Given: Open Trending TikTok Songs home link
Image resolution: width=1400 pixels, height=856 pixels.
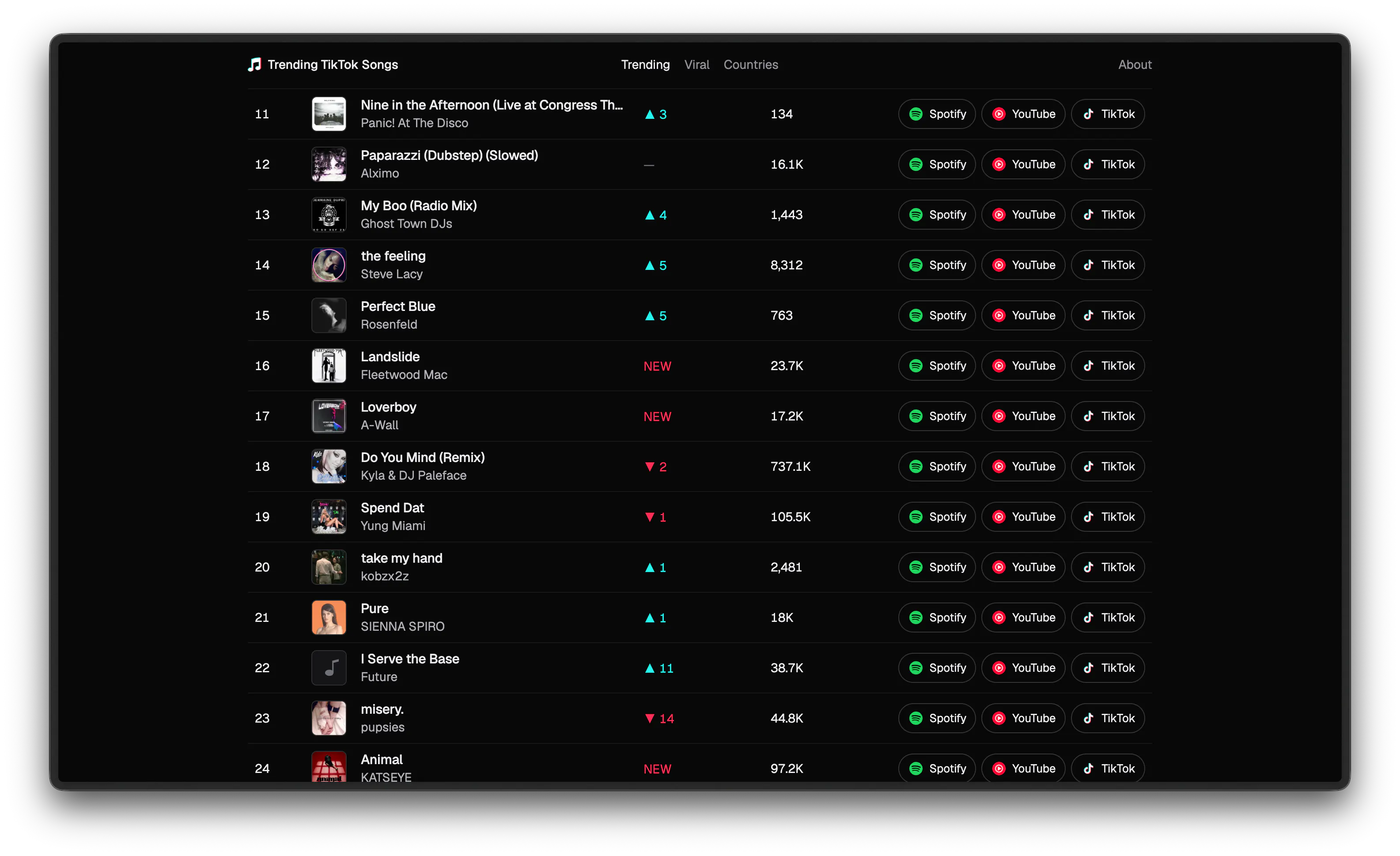Looking at the screenshot, I should pos(323,65).
